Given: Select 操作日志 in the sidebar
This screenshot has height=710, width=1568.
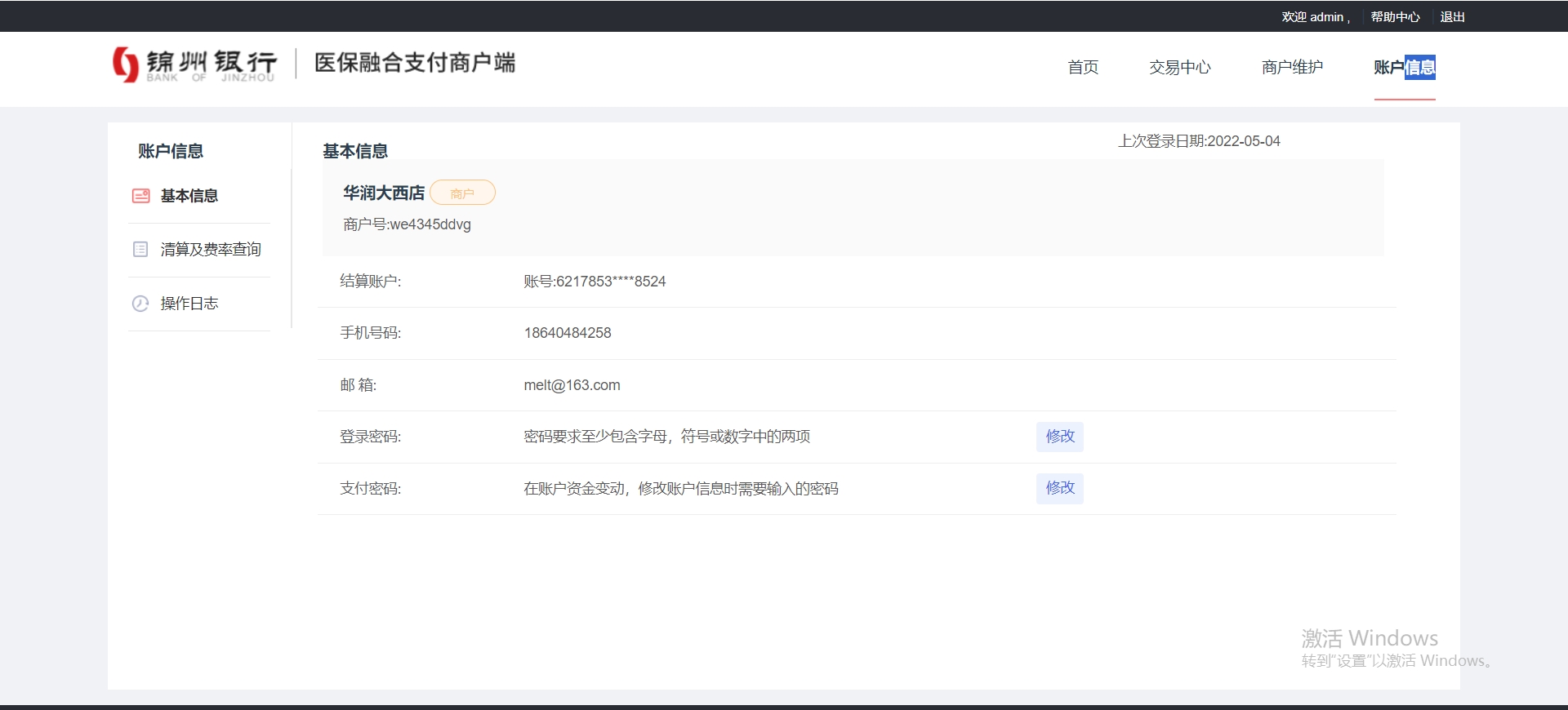Looking at the screenshot, I should click(189, 304).
